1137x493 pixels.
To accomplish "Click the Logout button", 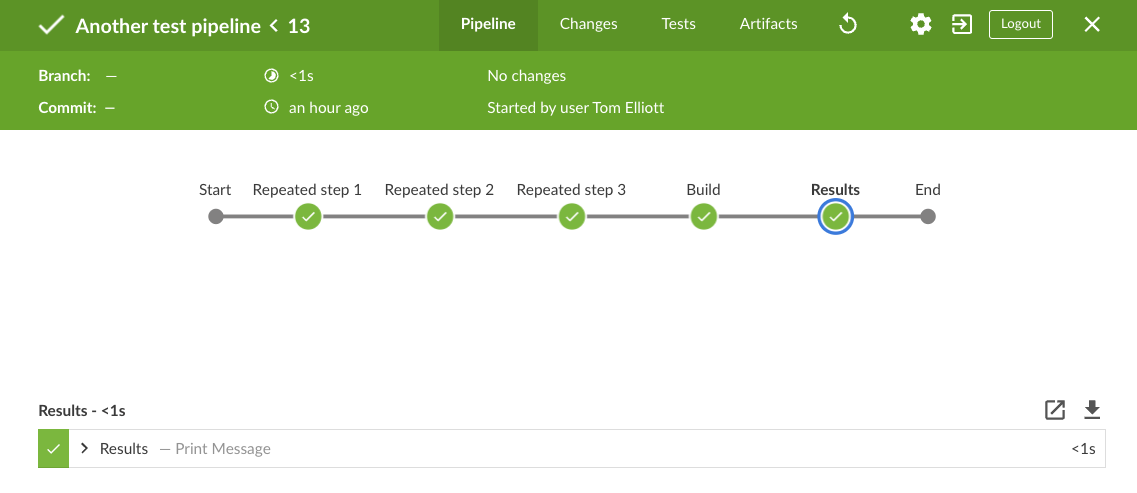I will pyautogui.click(x=1020, y=24).
